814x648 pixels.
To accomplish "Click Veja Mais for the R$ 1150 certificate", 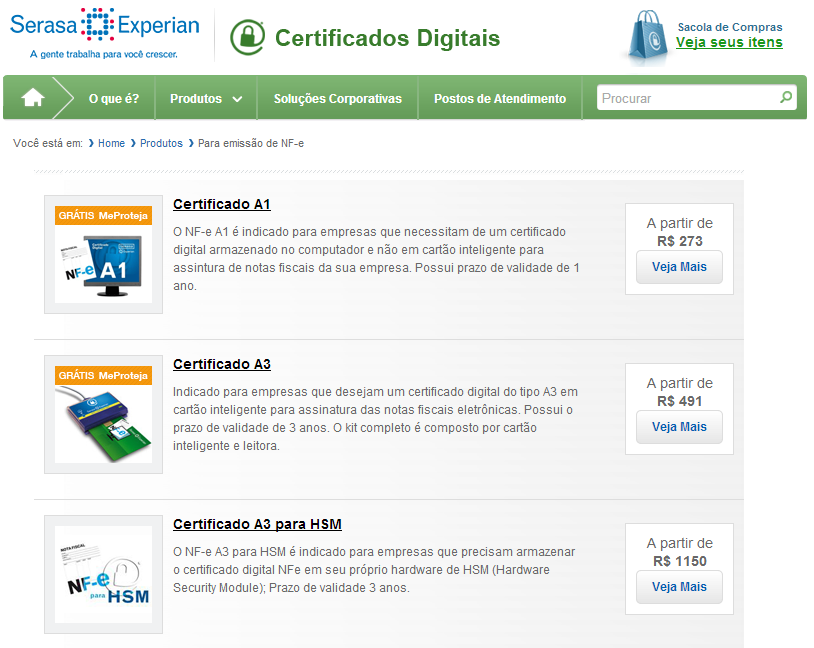I will point(679,587).
